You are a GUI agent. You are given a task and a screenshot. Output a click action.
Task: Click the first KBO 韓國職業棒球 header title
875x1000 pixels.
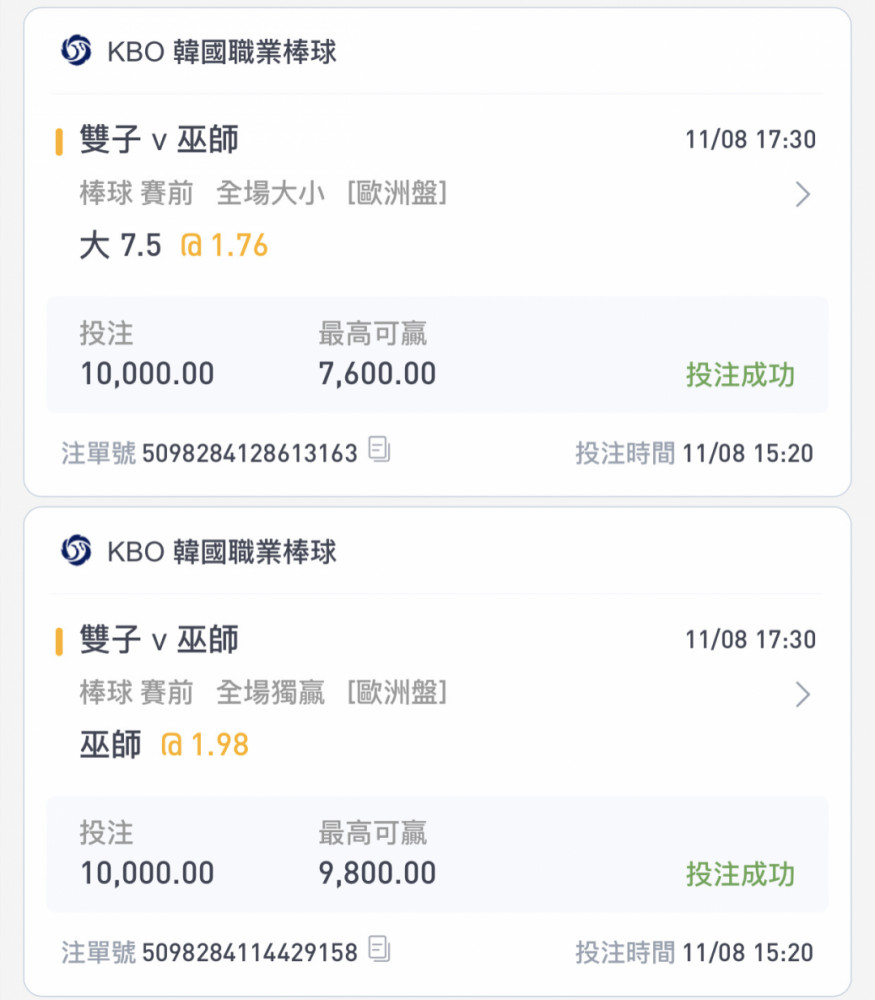(221, 51)
